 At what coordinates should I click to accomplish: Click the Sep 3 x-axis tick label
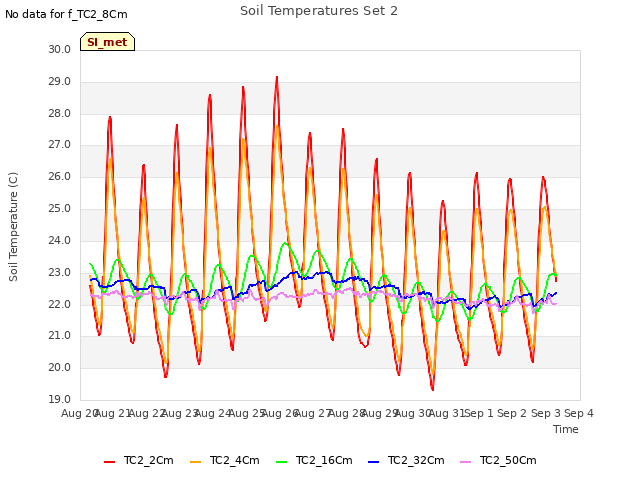tap(546, 413)
